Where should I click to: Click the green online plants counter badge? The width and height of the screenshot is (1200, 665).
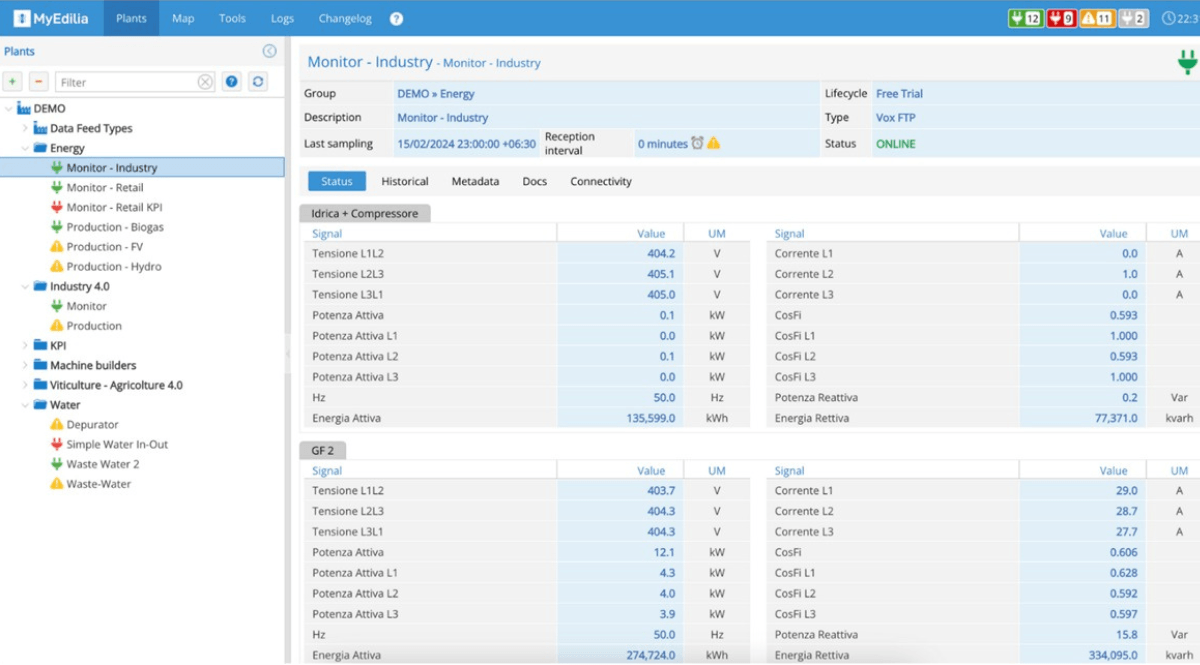1025,18
